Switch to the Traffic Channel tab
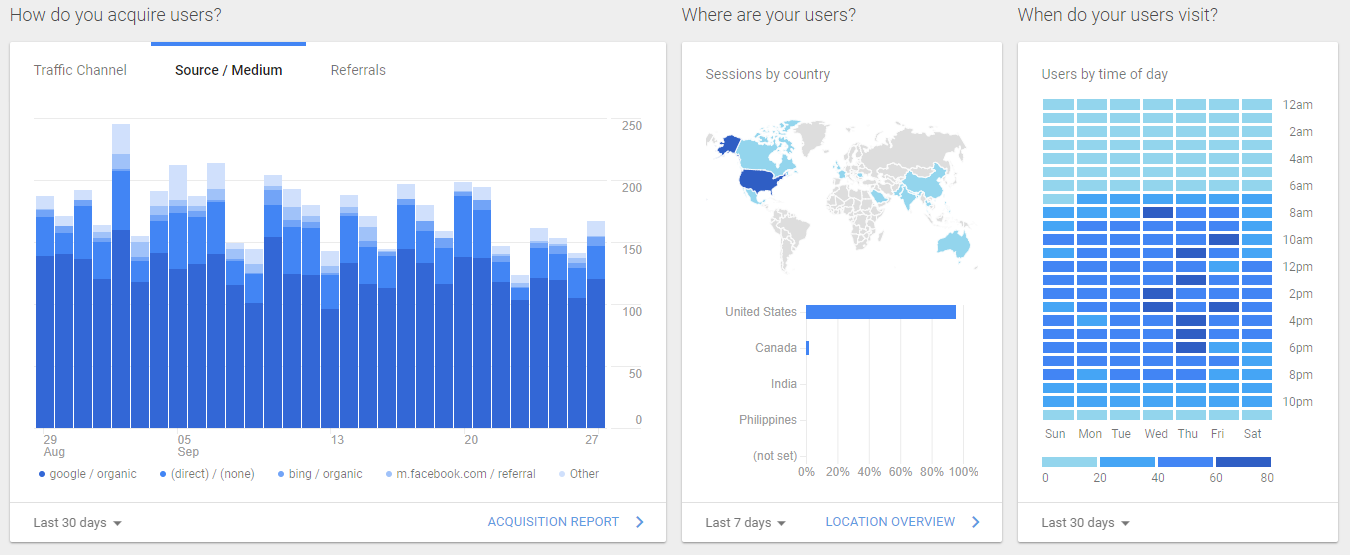 [x=80, y=70]
